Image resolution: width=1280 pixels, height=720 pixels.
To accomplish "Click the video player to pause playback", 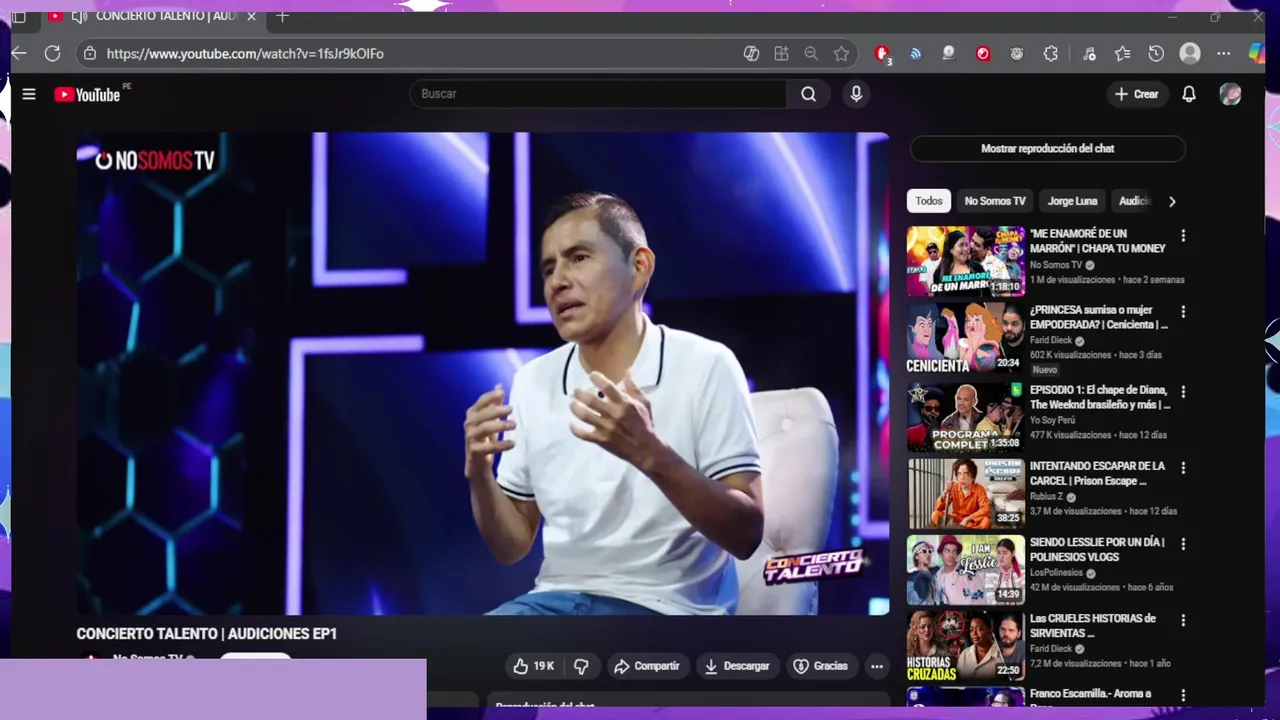I will pyautogui.click(x=483, y=373).
